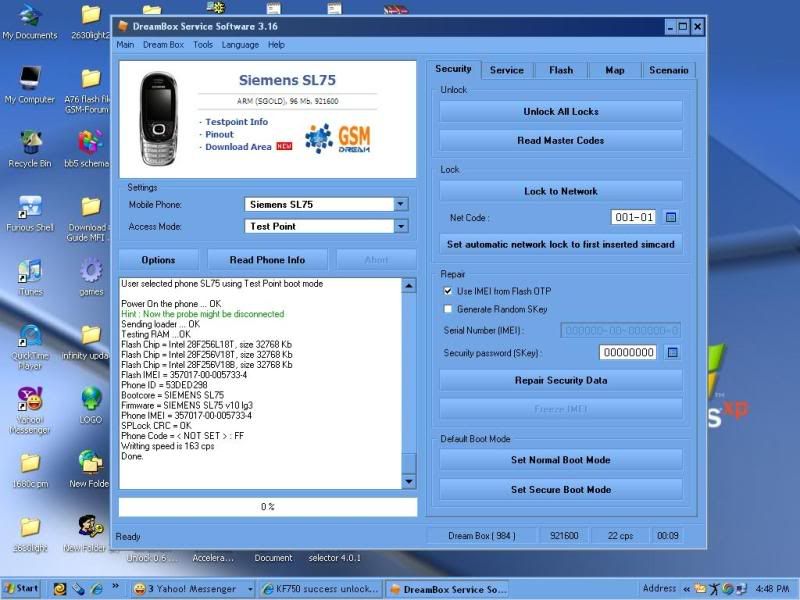Click the Security password SKey field
Screen dimensions: 800x600
[x=628, y=352]
